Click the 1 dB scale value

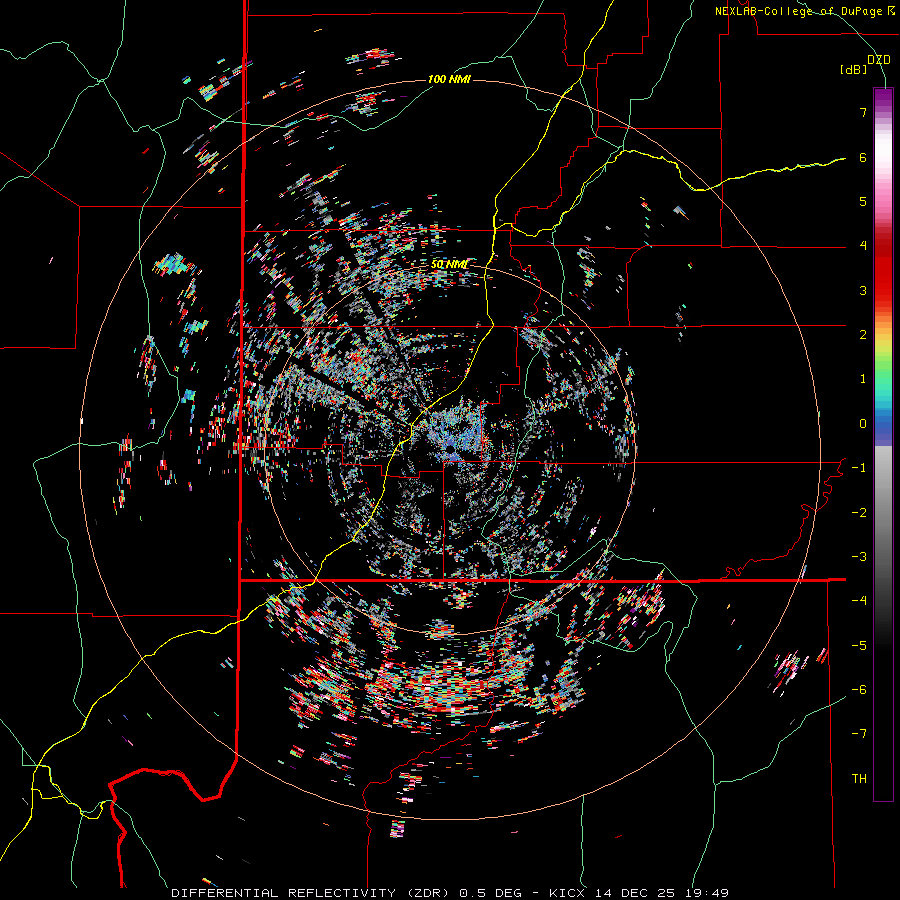pos(863,379)
